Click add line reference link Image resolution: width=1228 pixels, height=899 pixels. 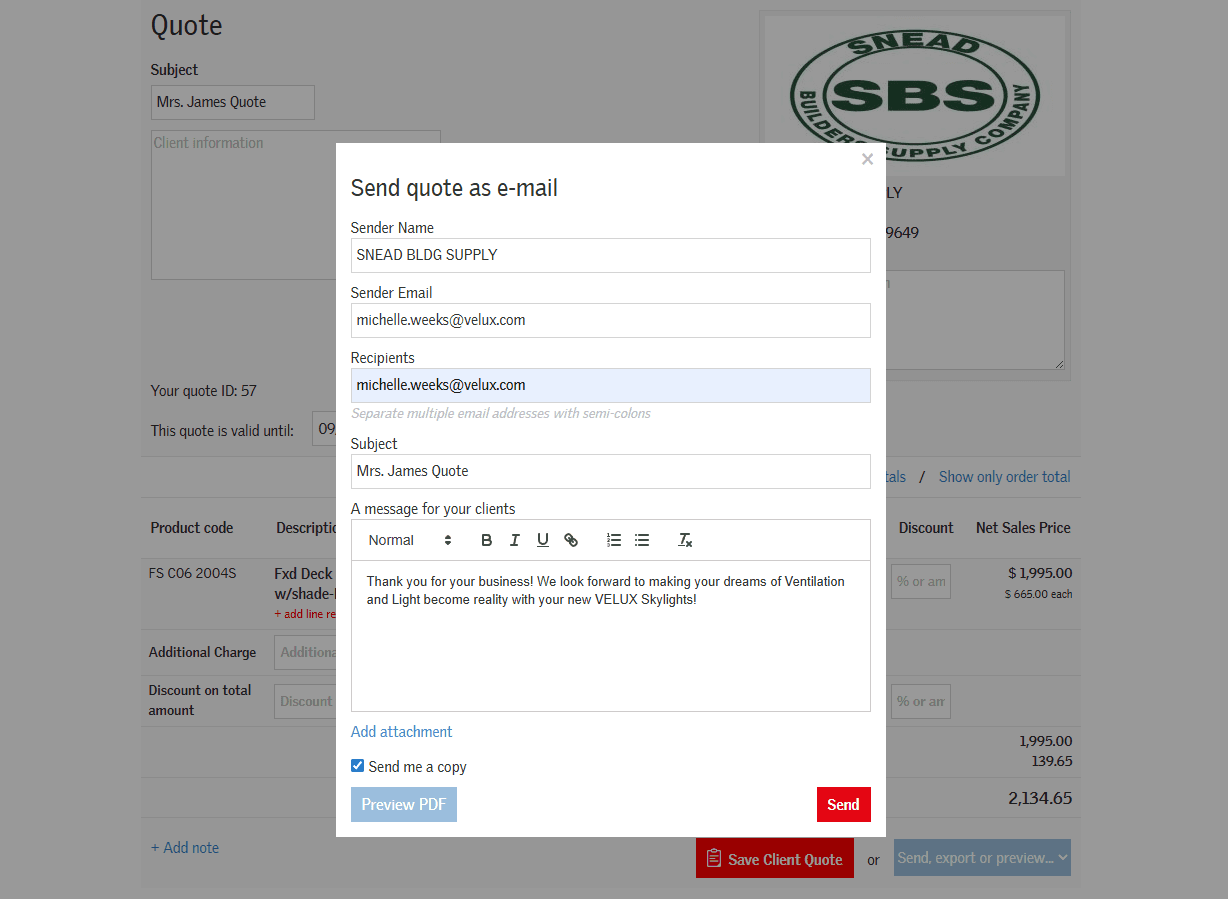[304, 614]
